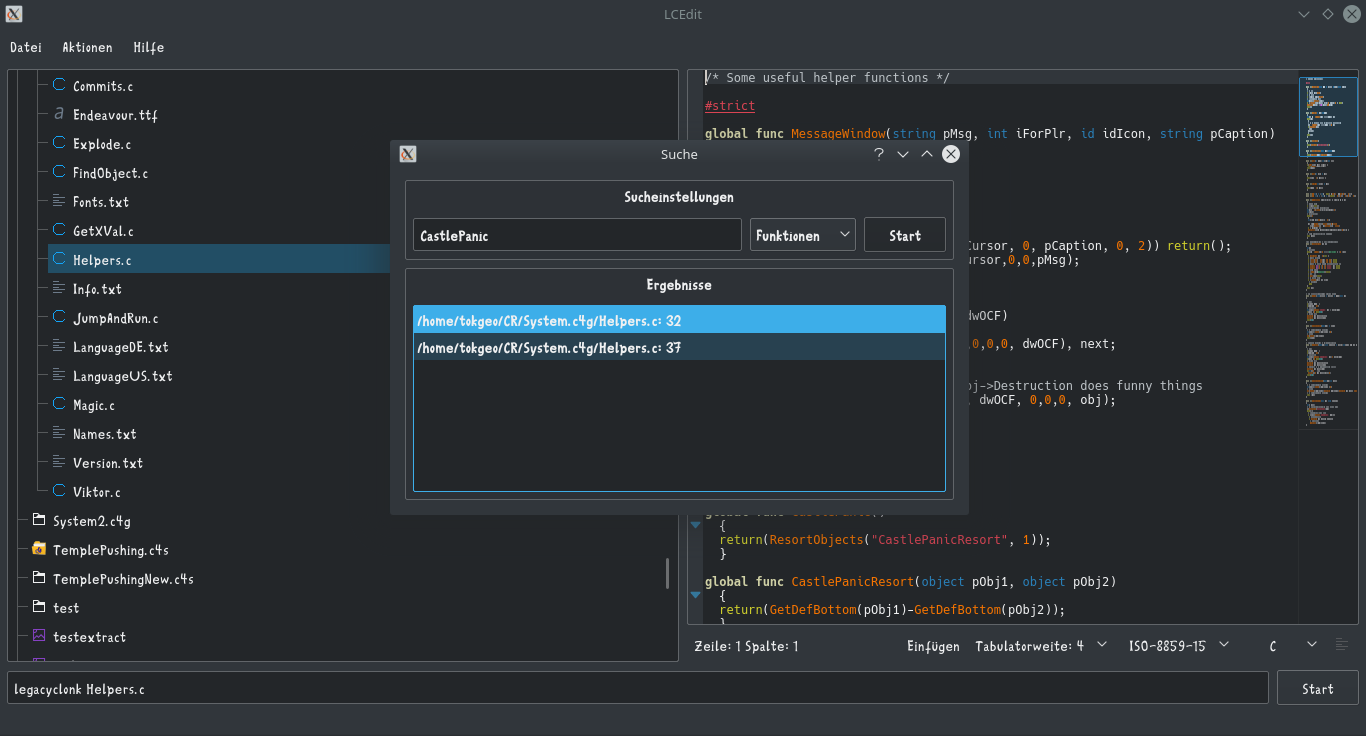Click the folder icon beside System2.c4g
The height and width of the screenshot is (736, 1366).
(x=39, y=521)
